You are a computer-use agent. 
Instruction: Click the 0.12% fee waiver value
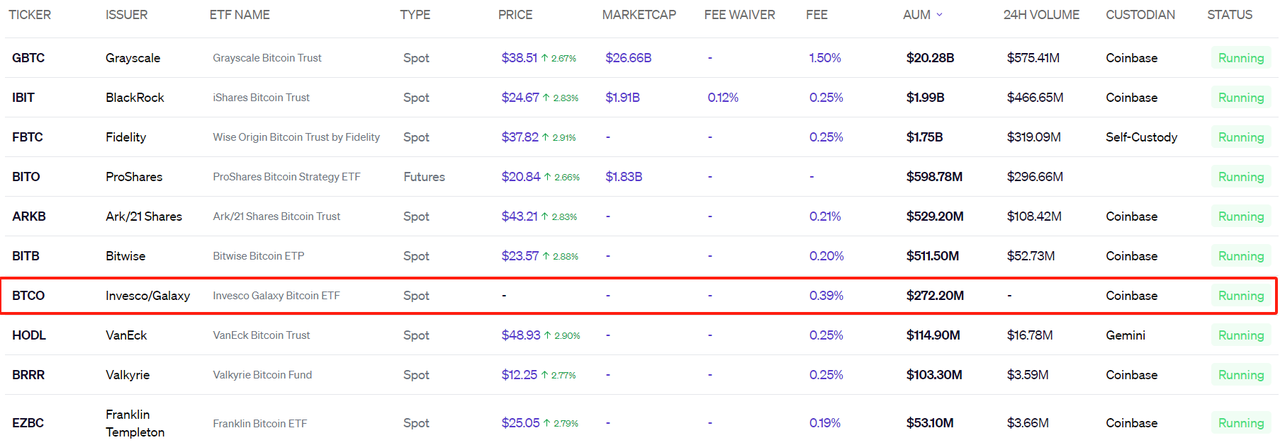723,98
